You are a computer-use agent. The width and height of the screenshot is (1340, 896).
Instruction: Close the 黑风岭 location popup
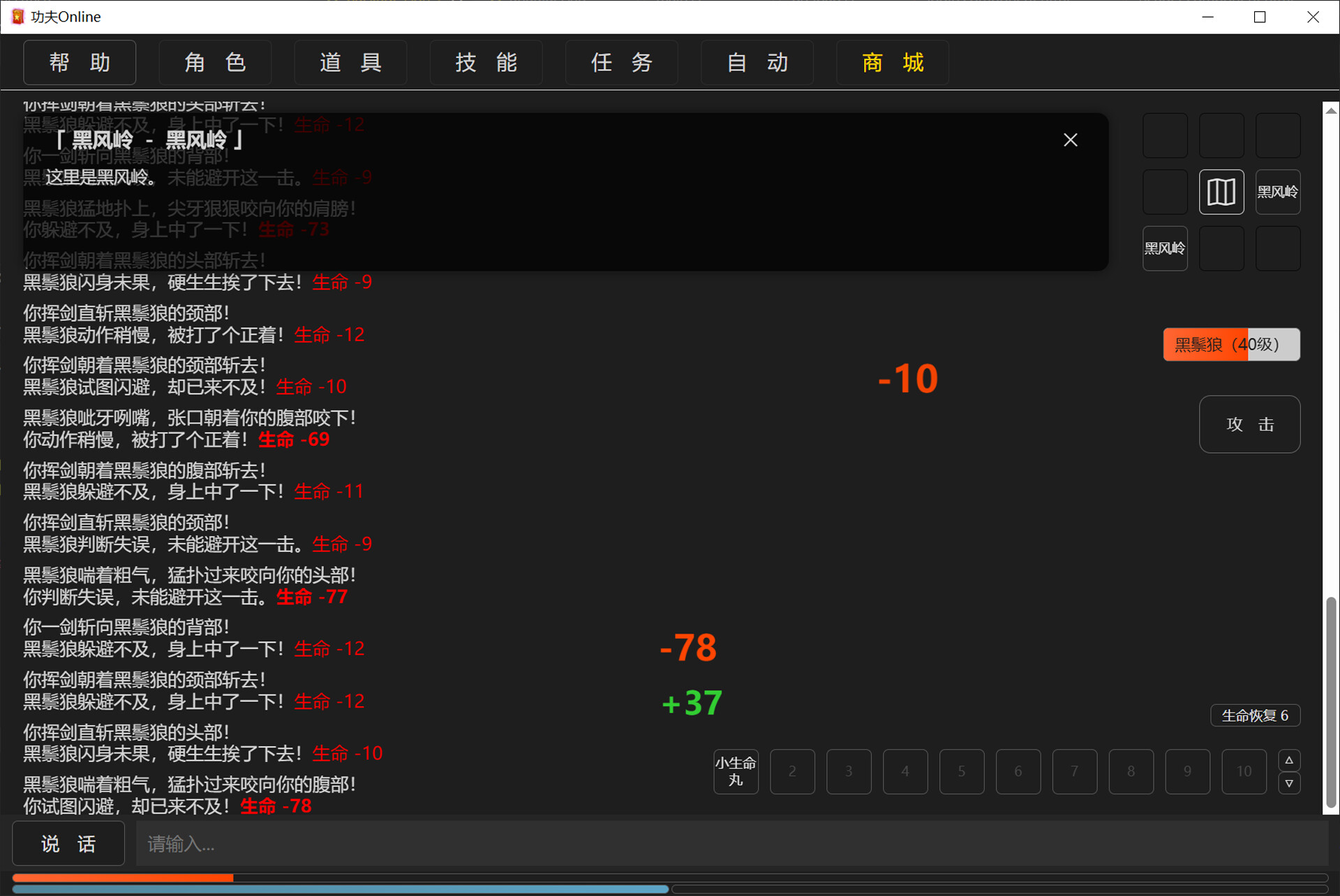[1071, 140]
